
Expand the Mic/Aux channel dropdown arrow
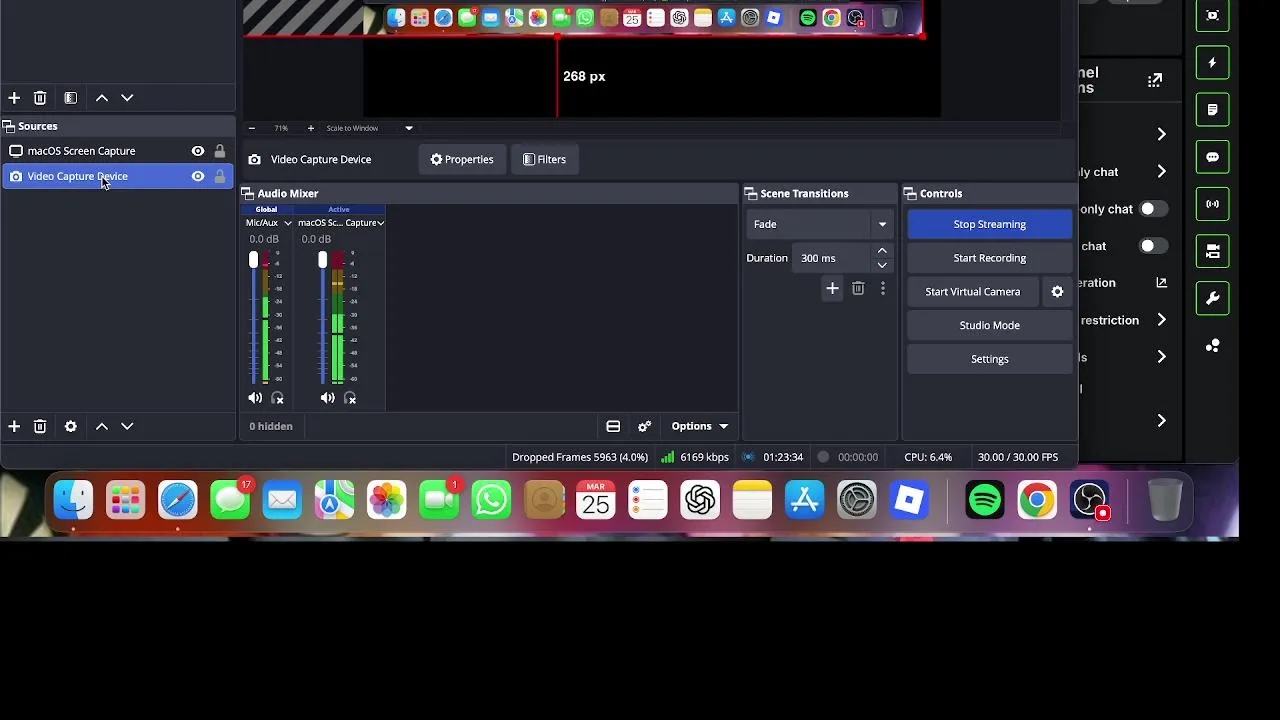(x=287, y=223)
